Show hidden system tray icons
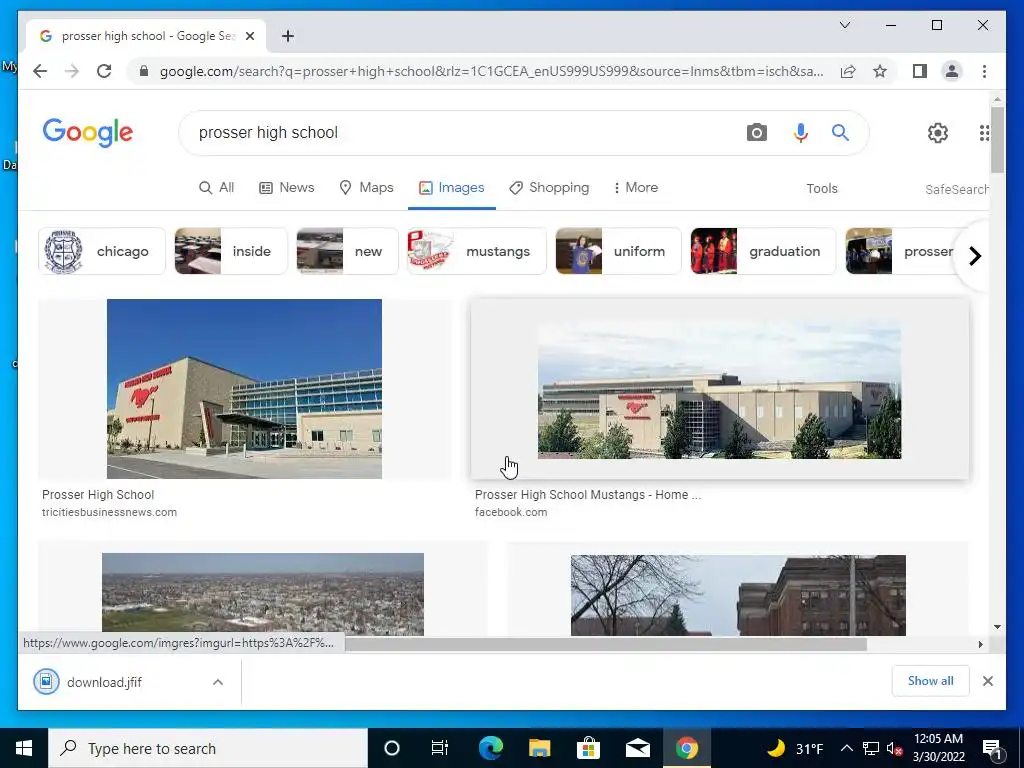The width and height of the screenshot is (1024, 768). click(846, 748)
